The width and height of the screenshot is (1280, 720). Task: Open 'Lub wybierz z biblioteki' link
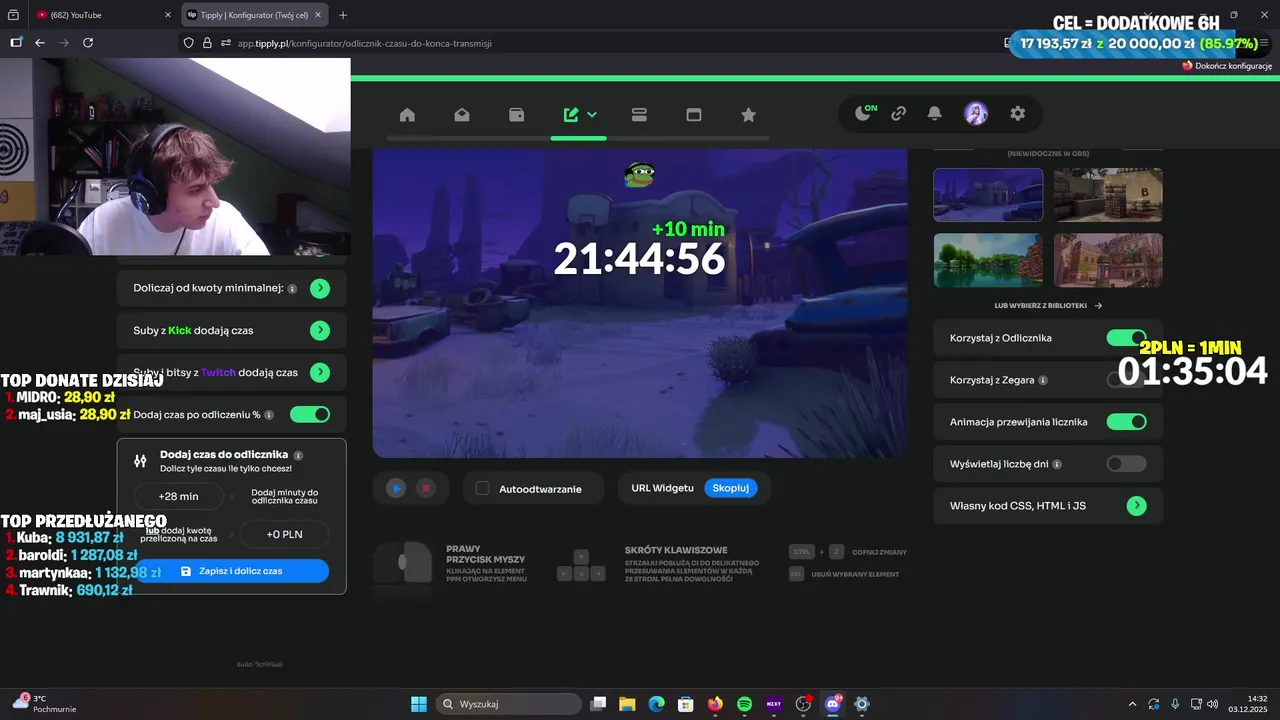tap(1048, 306)
